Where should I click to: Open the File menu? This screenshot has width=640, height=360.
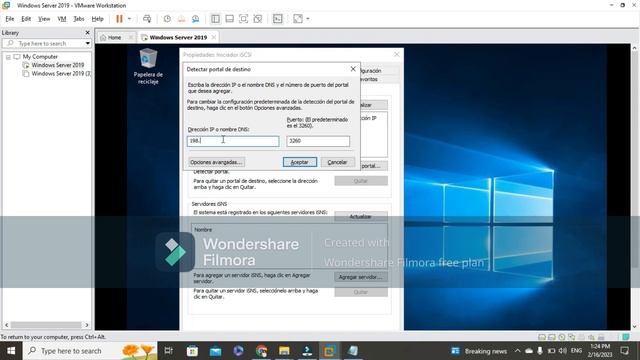(x=10, y=19)
